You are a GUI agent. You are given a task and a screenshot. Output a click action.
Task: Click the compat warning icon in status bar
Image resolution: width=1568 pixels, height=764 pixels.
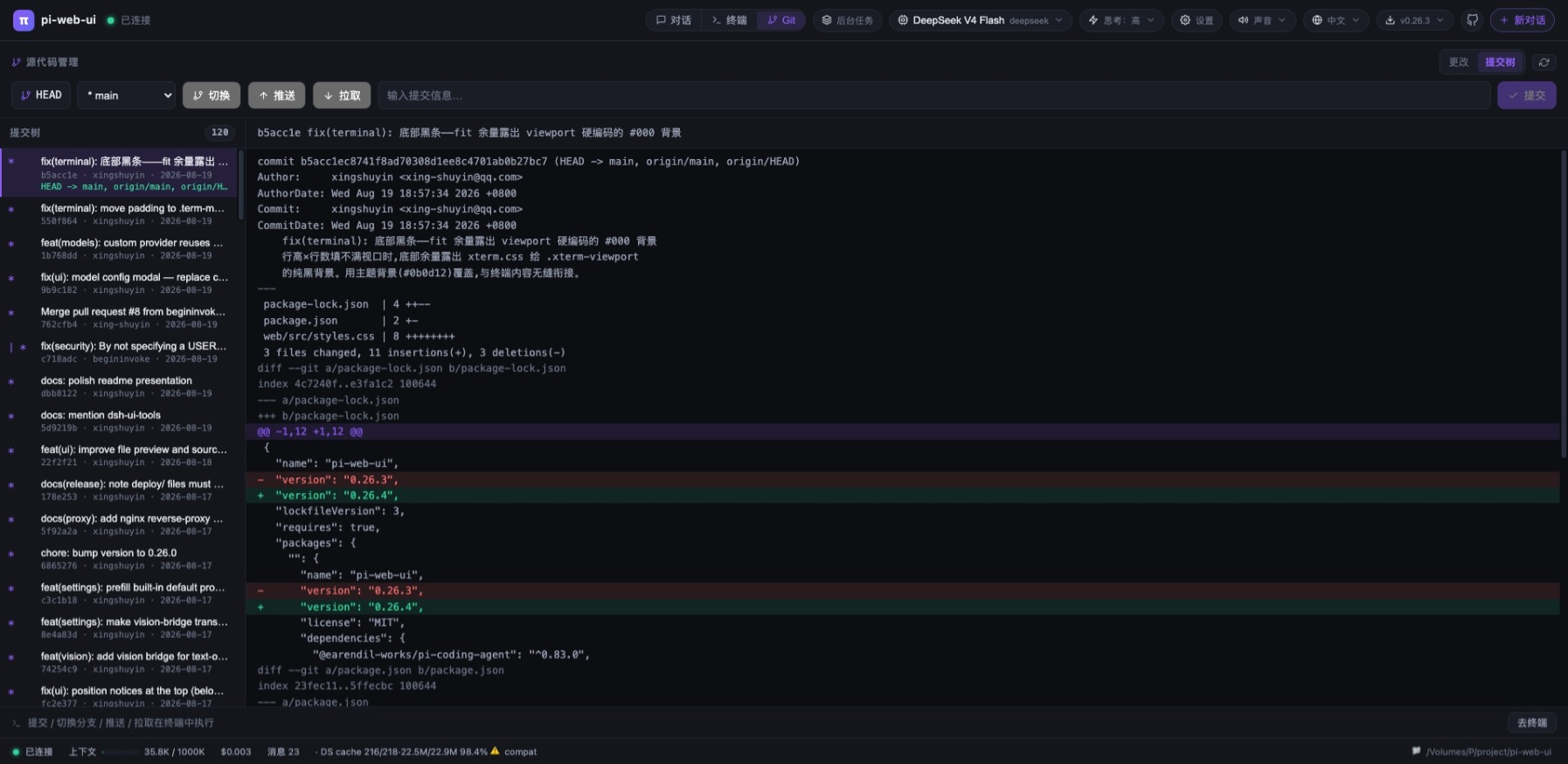coord(495,751)
